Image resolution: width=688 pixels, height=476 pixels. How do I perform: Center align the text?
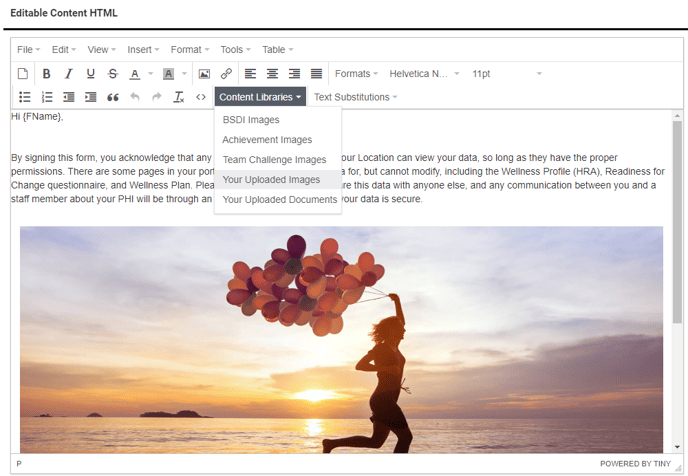click(x=272, y=74)
